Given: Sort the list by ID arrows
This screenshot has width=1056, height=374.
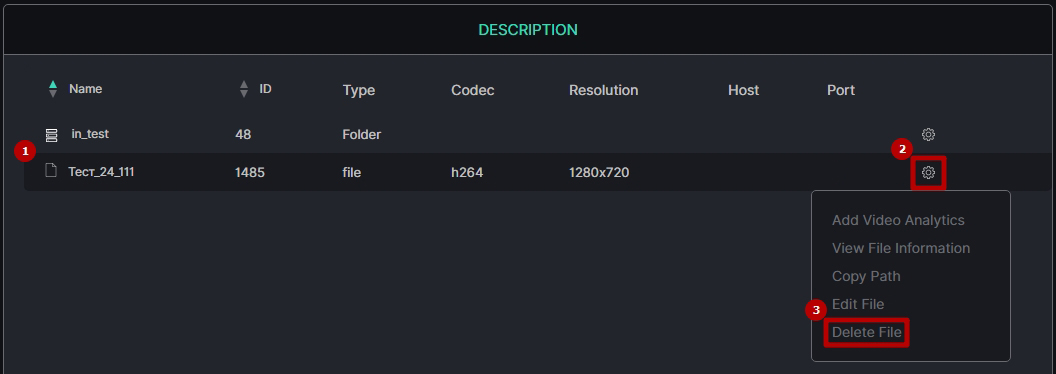Looking at the screenshot, I should click(x=244, y=89).
